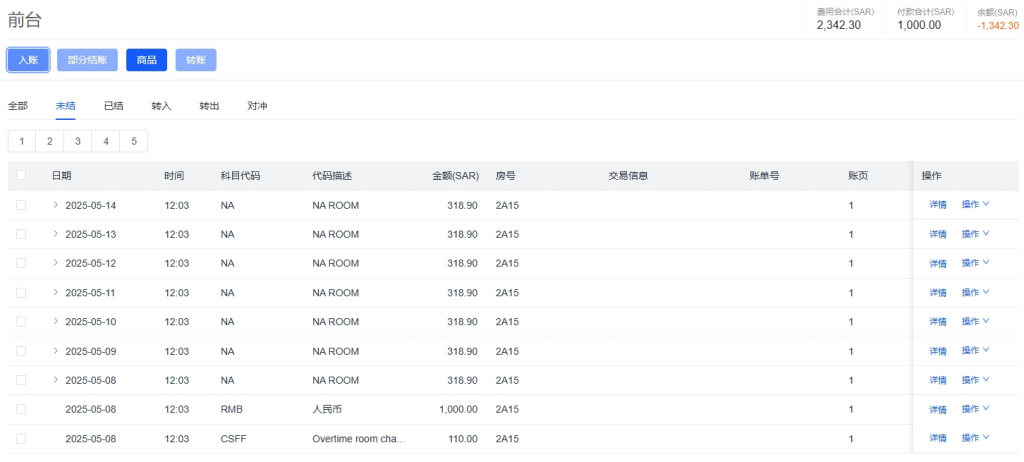Viewport: 1024px width, 462px height.
Task: Click the blue 商品 button
Action: point(146,60)
